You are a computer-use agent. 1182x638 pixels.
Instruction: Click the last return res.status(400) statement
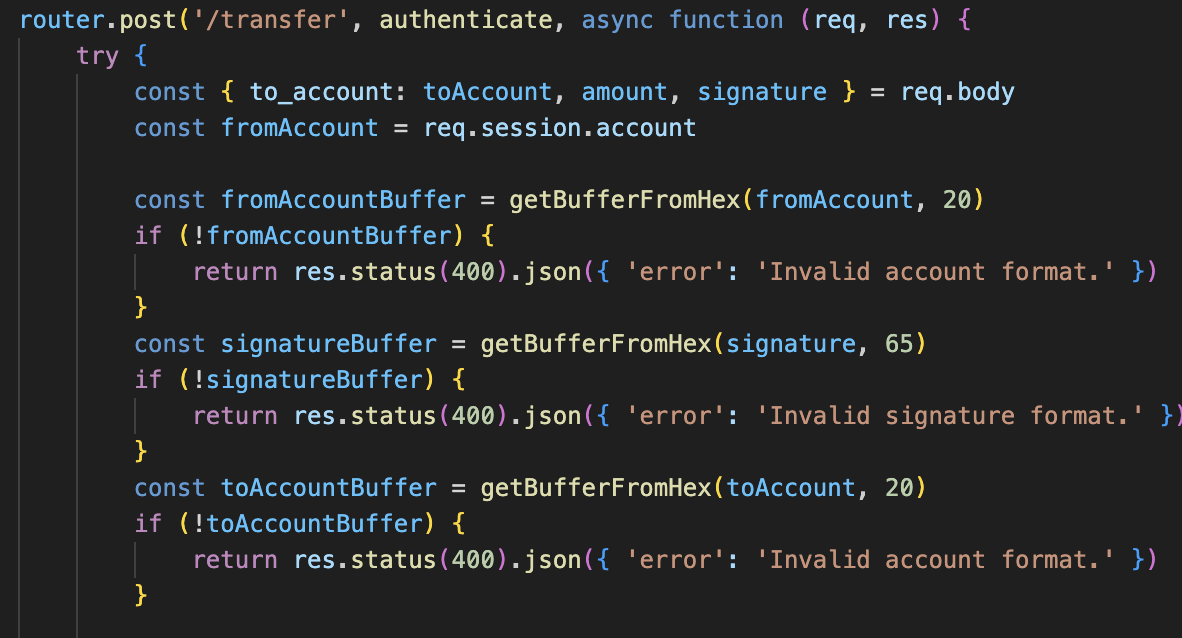click(350, 560)
